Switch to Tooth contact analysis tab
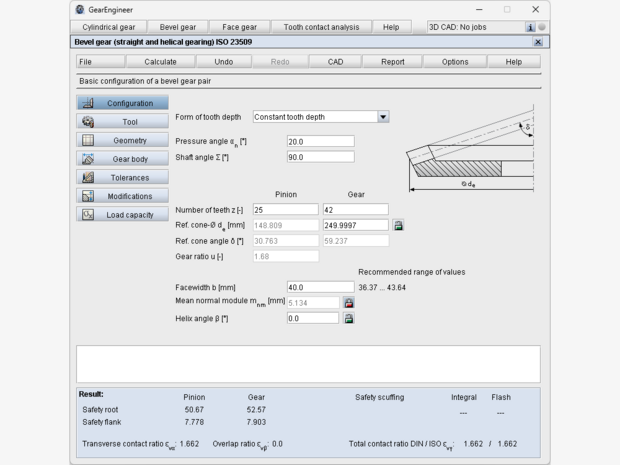 coord(321,27)
